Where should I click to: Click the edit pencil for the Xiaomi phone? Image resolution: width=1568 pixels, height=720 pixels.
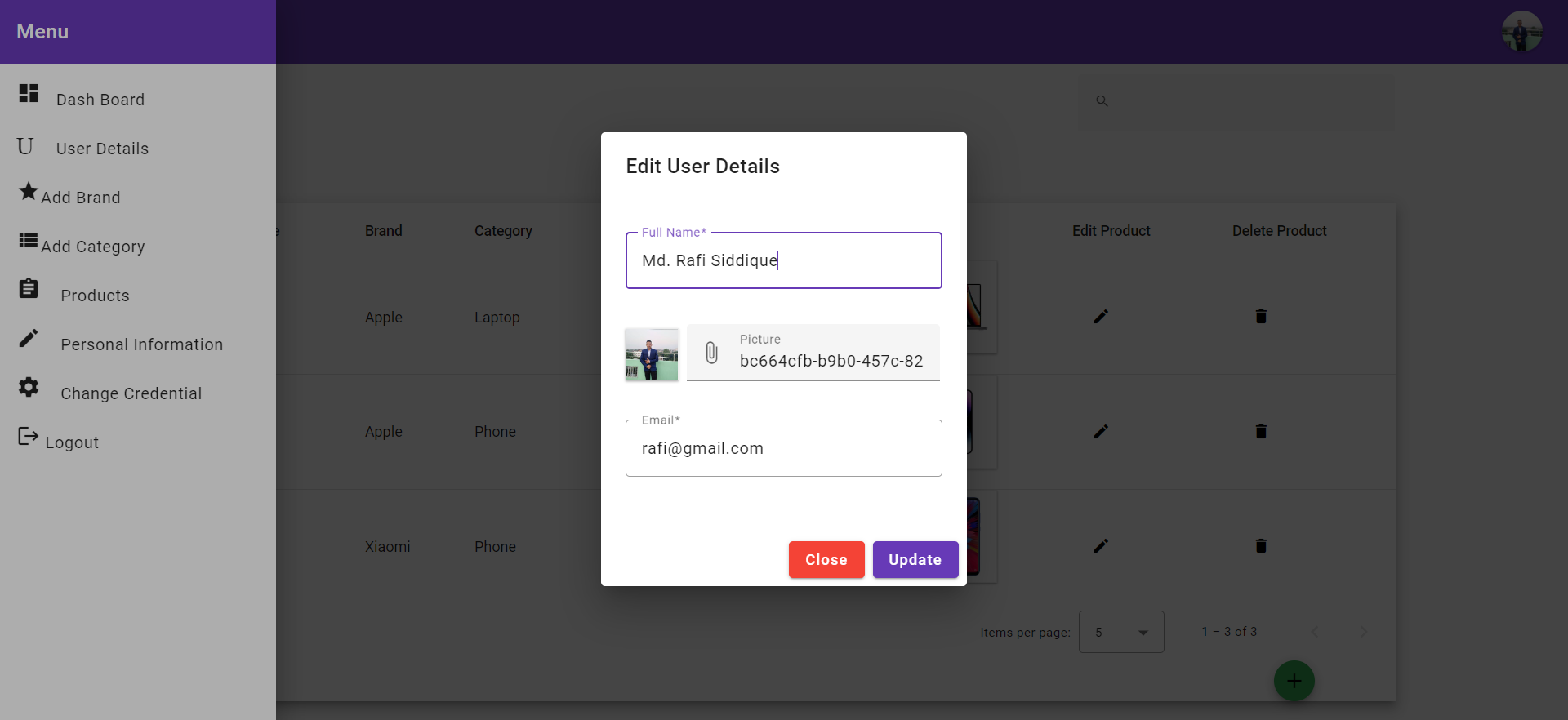coord(1100,546)
